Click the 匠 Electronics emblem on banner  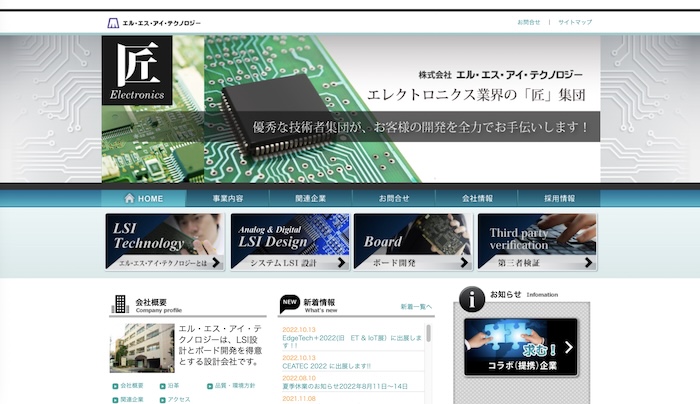point(137,71)
